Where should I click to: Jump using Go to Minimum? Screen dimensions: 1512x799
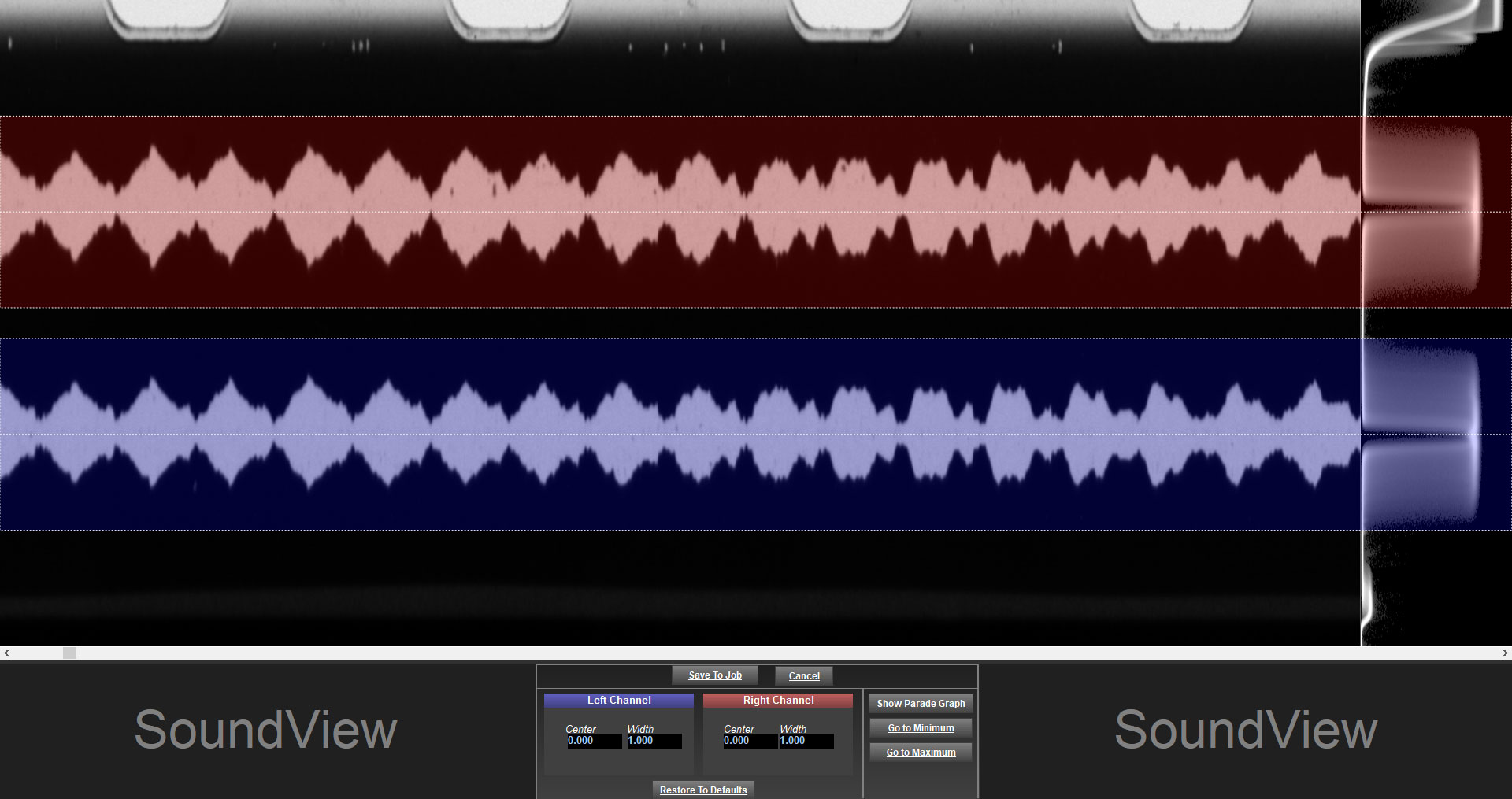[921, 728]
